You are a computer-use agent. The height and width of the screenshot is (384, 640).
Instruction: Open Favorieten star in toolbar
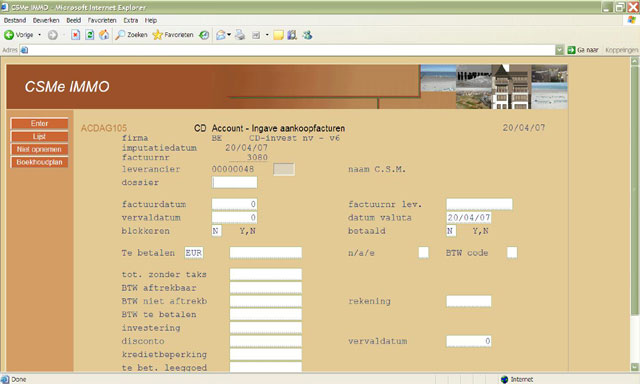tap(173, 35)
